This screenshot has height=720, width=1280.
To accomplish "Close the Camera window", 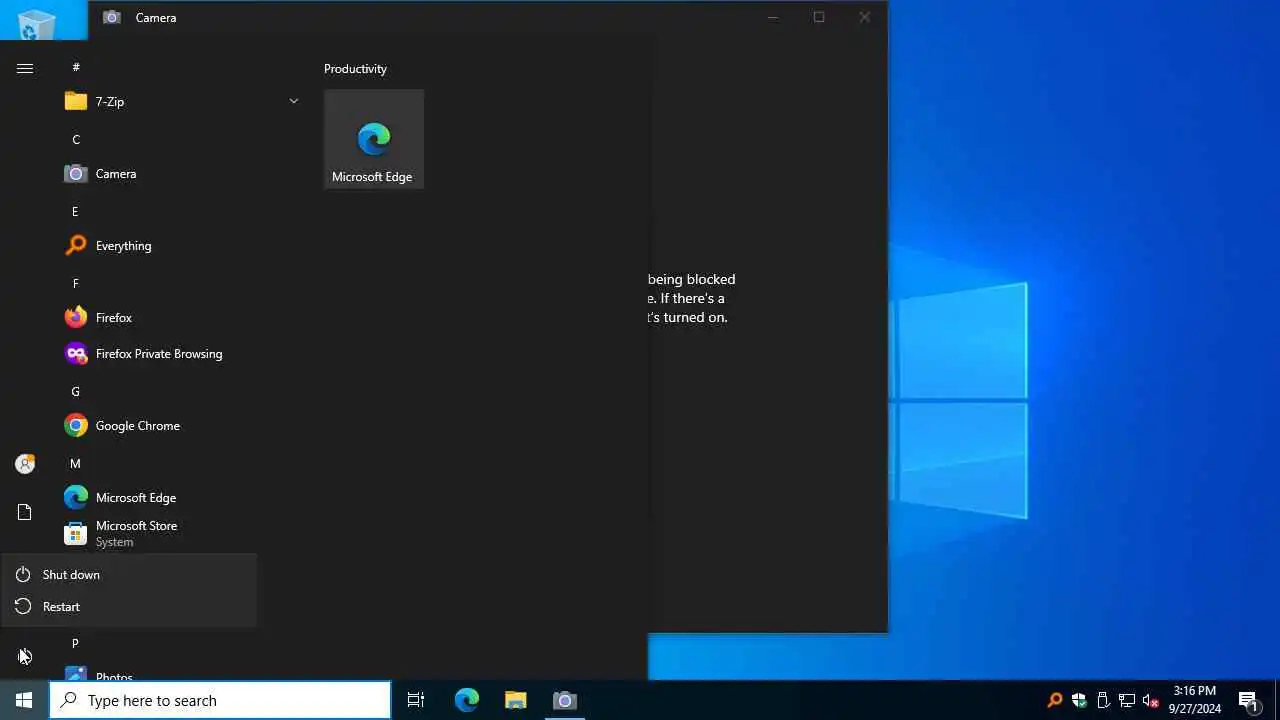I will pyautogui.click(x=865, y=17).
